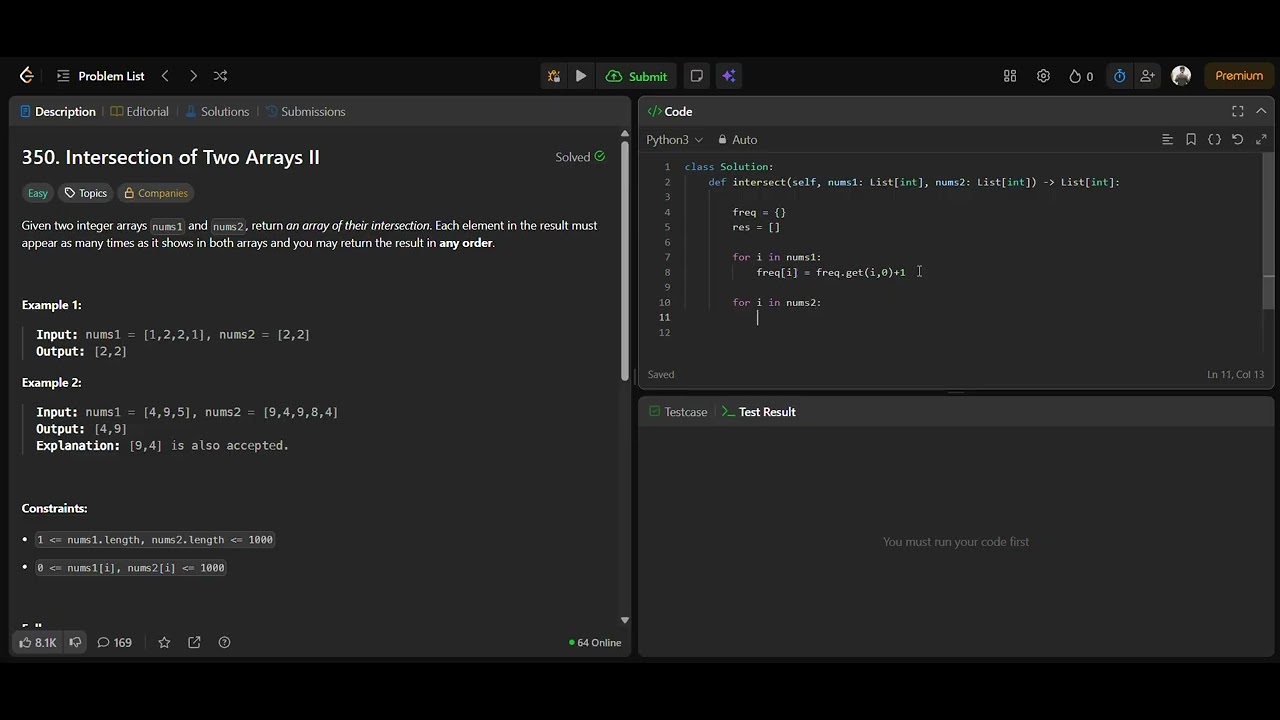Switch to the Solutions tab

pos(217,112)
